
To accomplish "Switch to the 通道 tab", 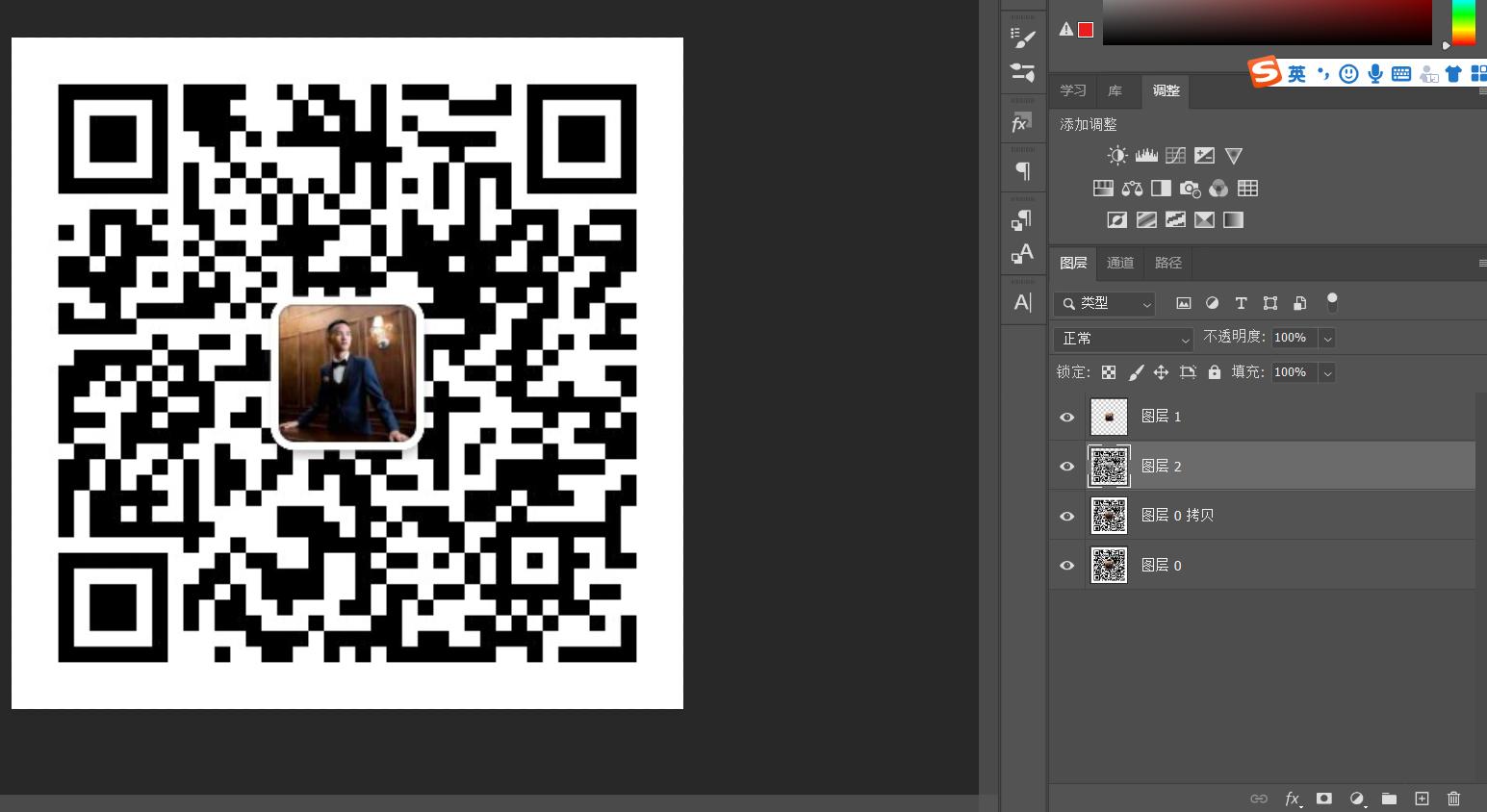I will (1120, 263).
